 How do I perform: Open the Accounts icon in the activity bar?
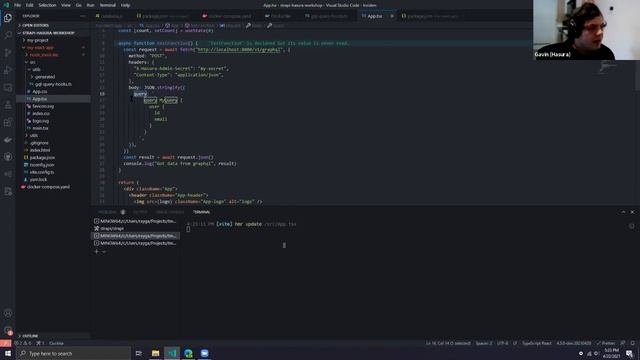tap(8, 313)
